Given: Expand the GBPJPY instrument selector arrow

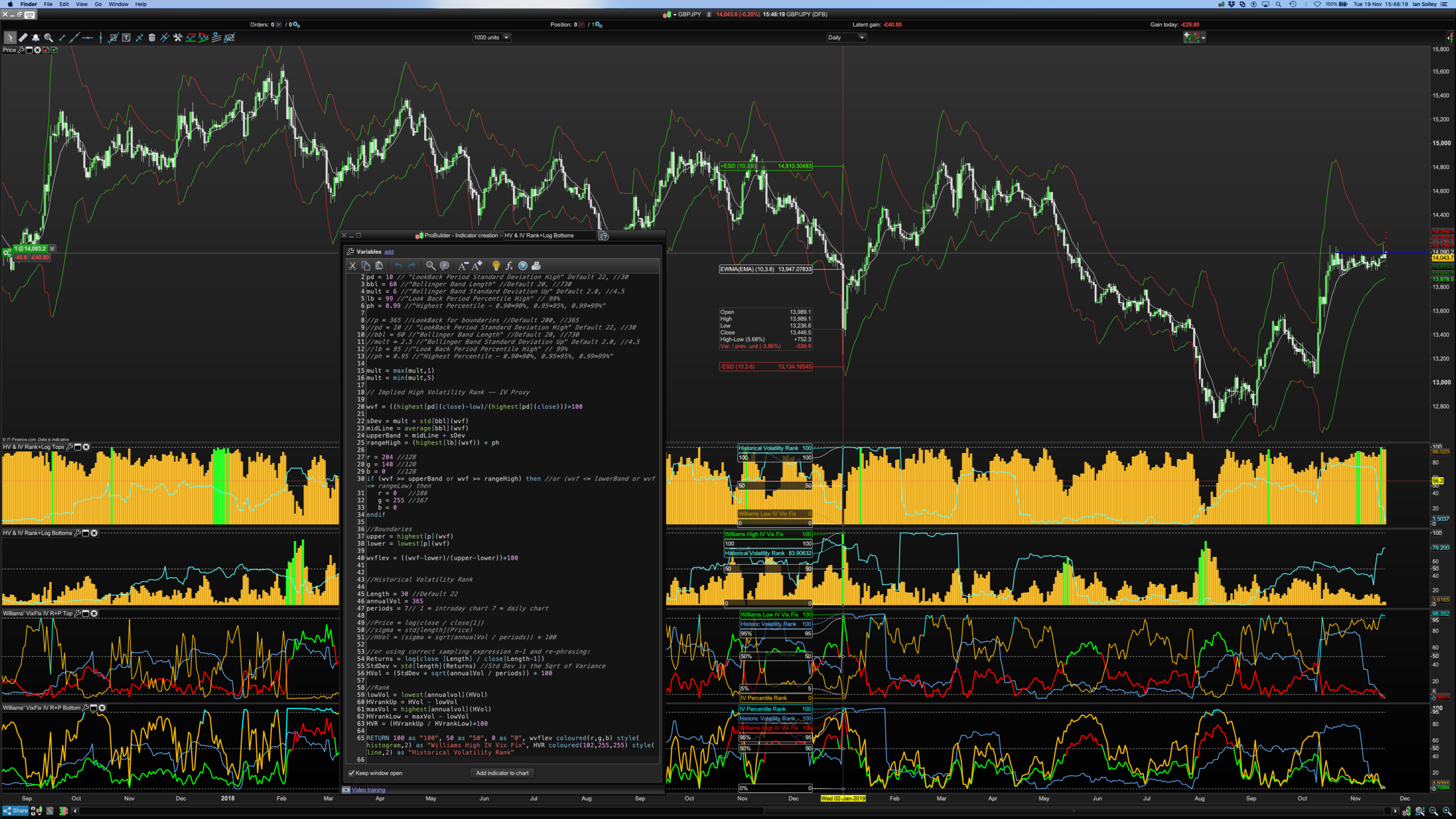Looking at the screenshot, I should point(675,14).
